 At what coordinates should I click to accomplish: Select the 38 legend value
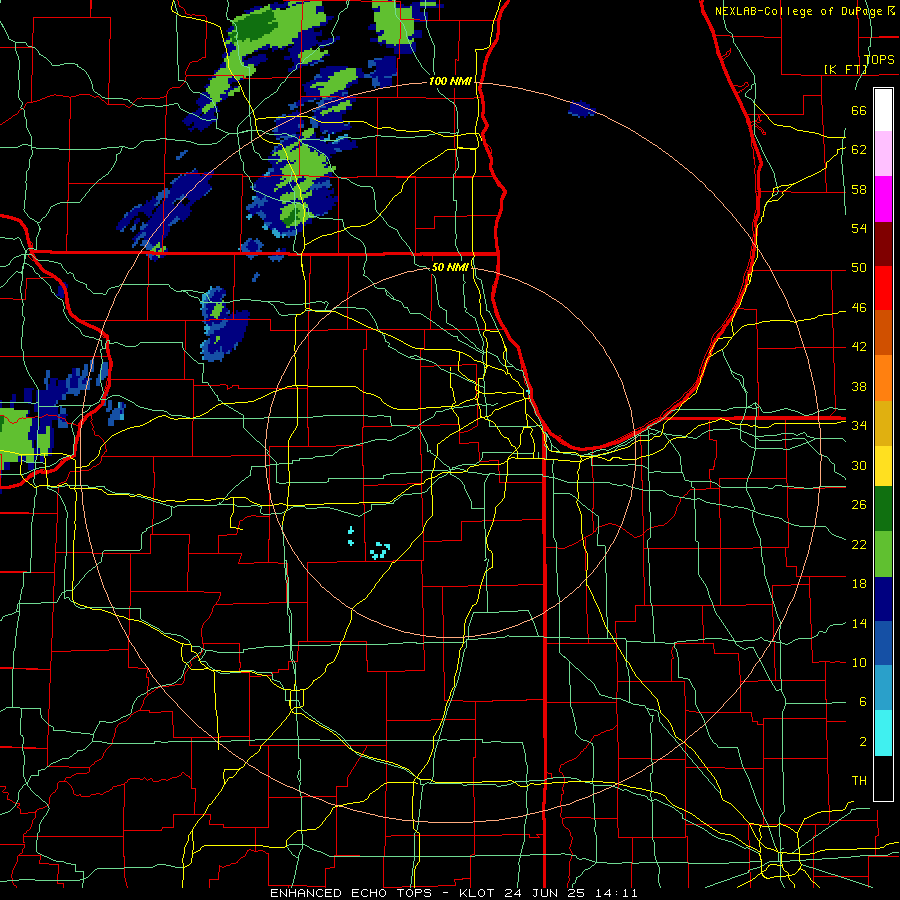tap(859, 387)
